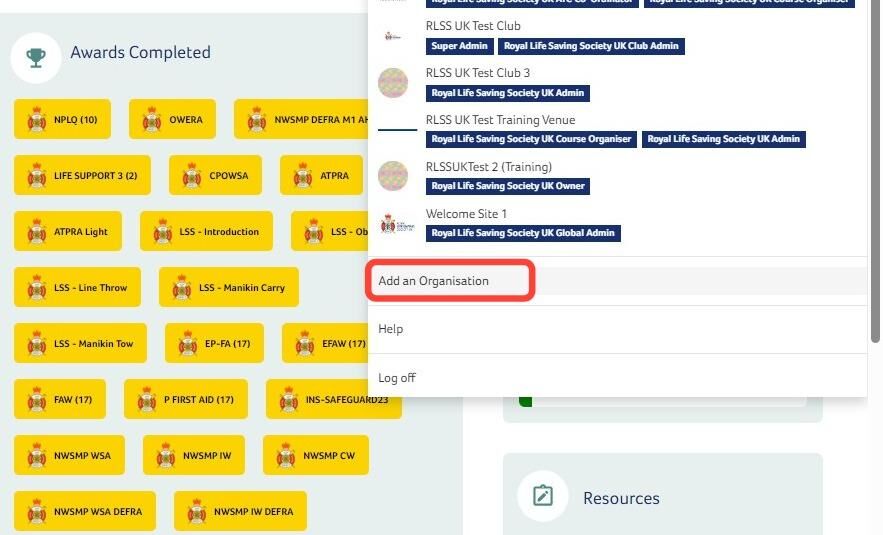Image resolution: width=883 pixels, height=535 pixels.
Task: Click Course Organiser tag under Test Training Venue
Action: point(532,139)
